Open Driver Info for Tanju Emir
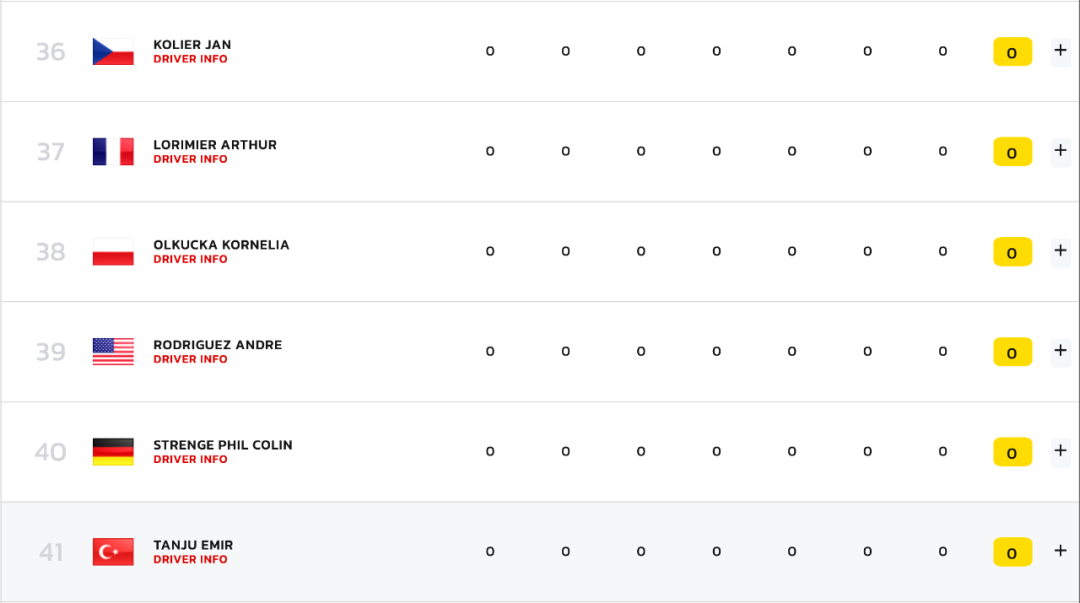 coord(190,560)
